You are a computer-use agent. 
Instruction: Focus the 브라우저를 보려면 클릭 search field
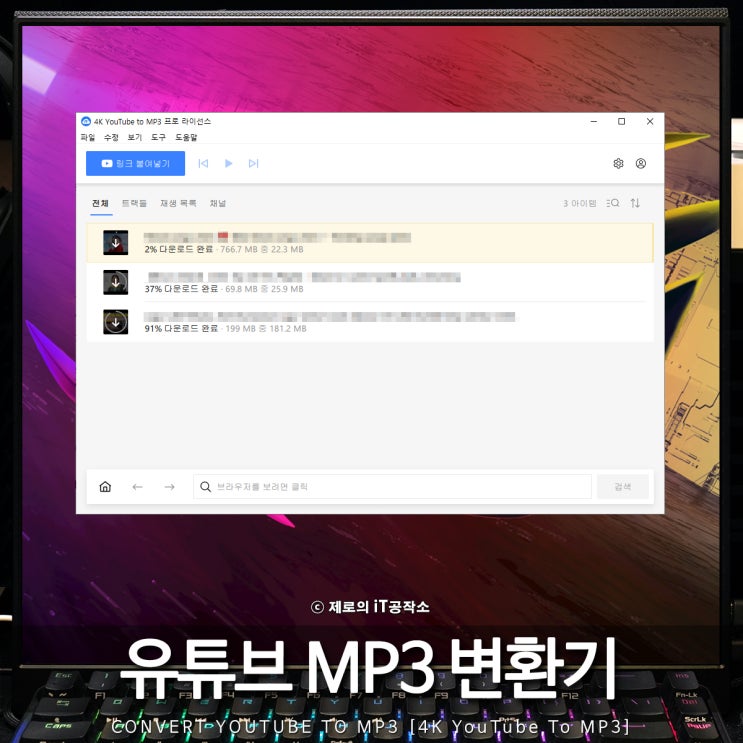tap(392, 487)
